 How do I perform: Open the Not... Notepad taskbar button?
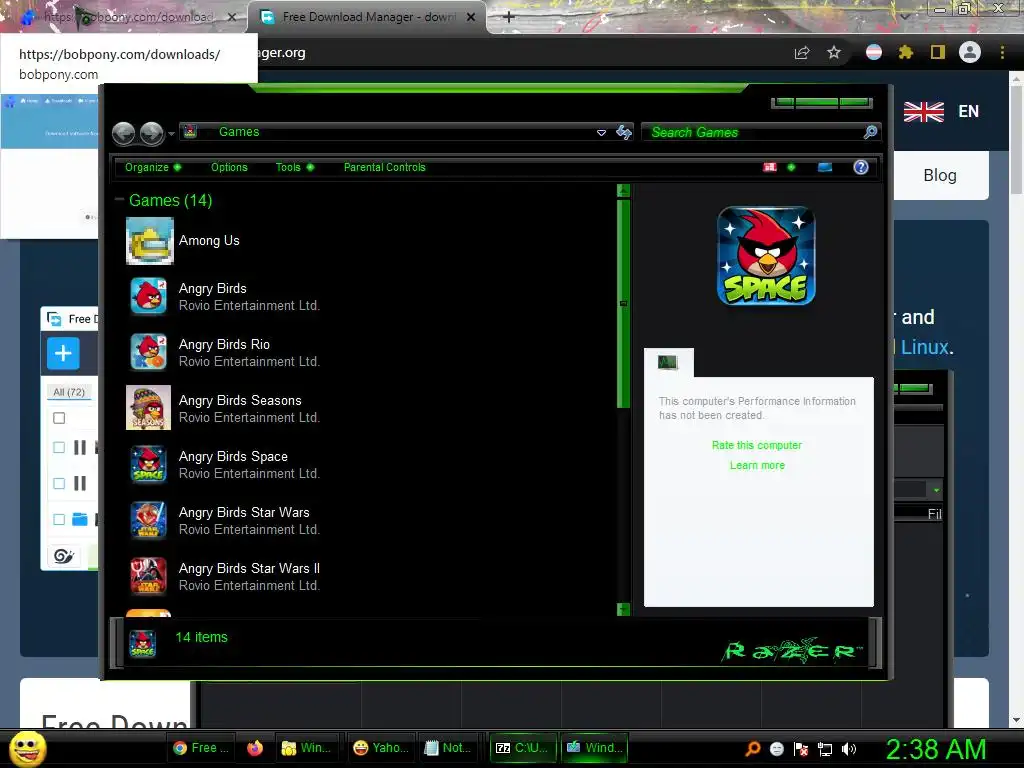(x=447, y=748)
